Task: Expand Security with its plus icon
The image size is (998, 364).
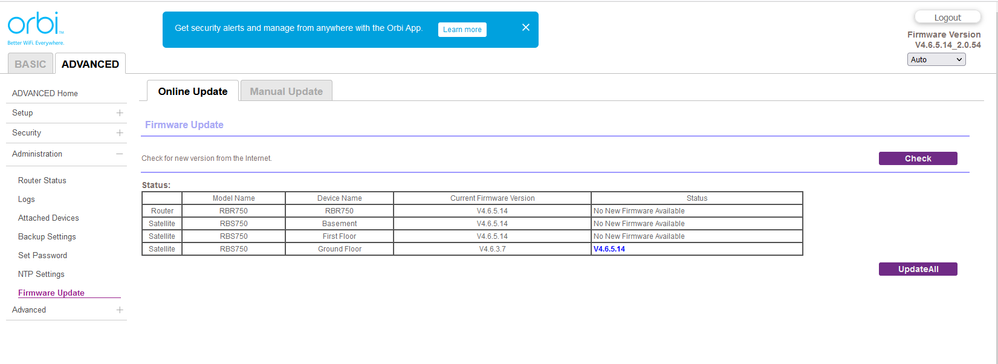Action: 119,133
